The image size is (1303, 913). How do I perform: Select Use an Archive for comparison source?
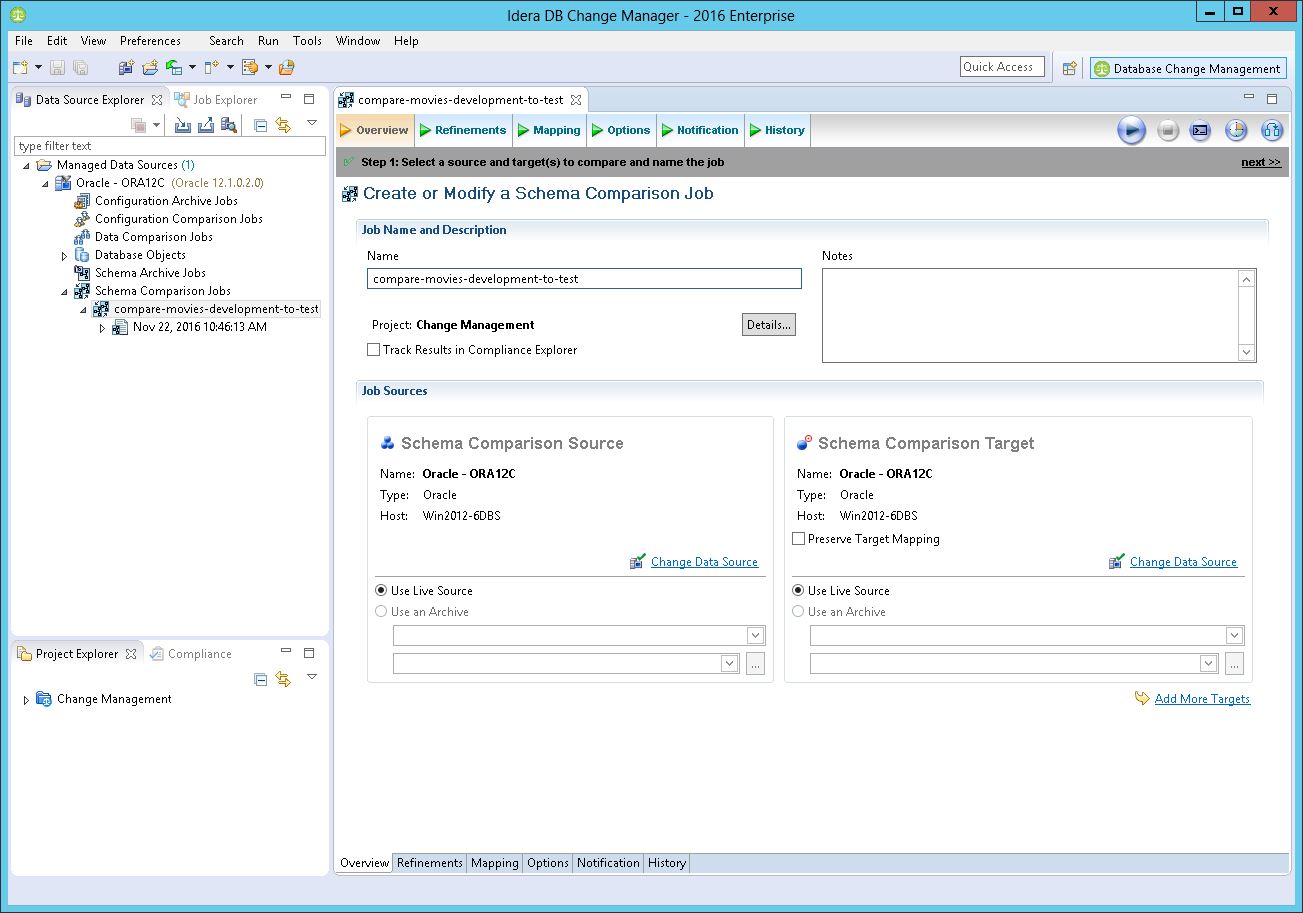coord(381,612)
